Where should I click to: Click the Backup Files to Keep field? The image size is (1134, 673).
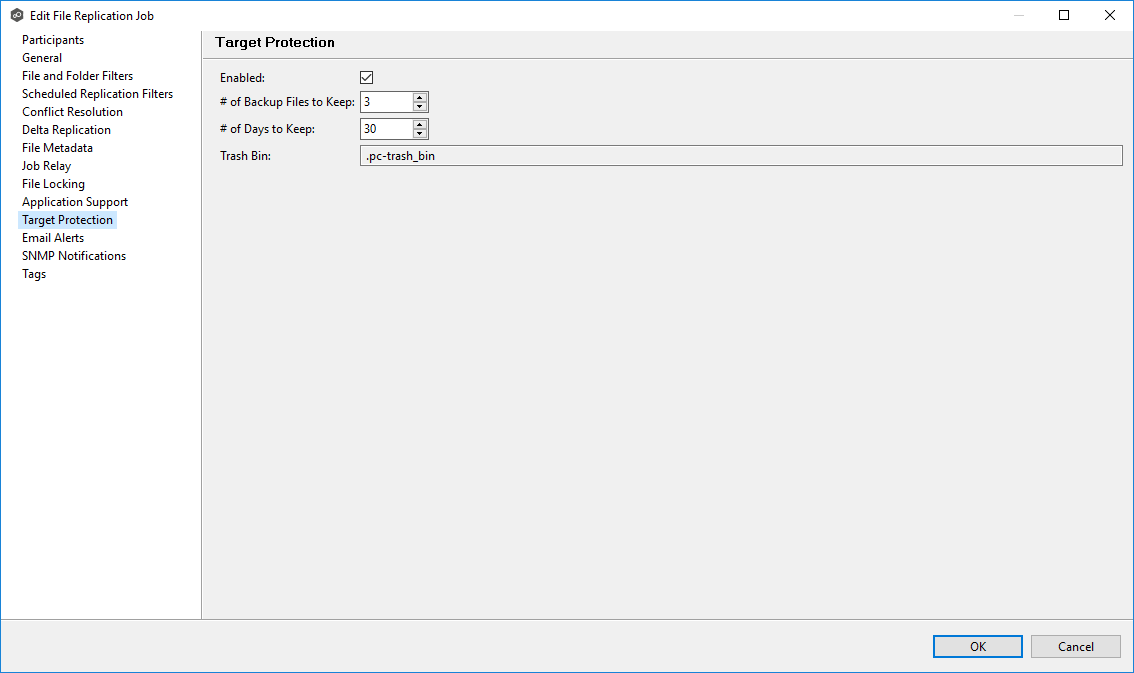(386, 102)
